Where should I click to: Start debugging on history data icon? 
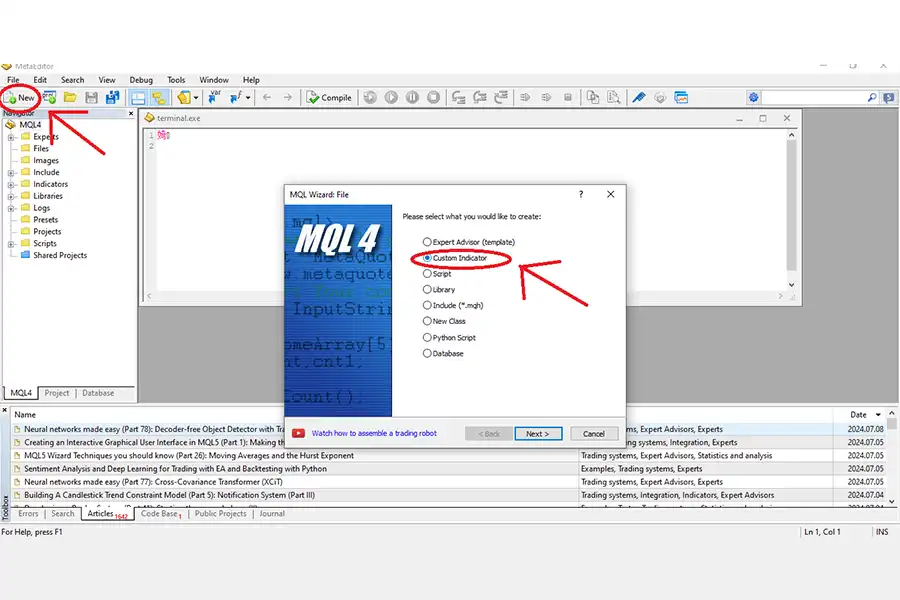[x=370, y=98]
